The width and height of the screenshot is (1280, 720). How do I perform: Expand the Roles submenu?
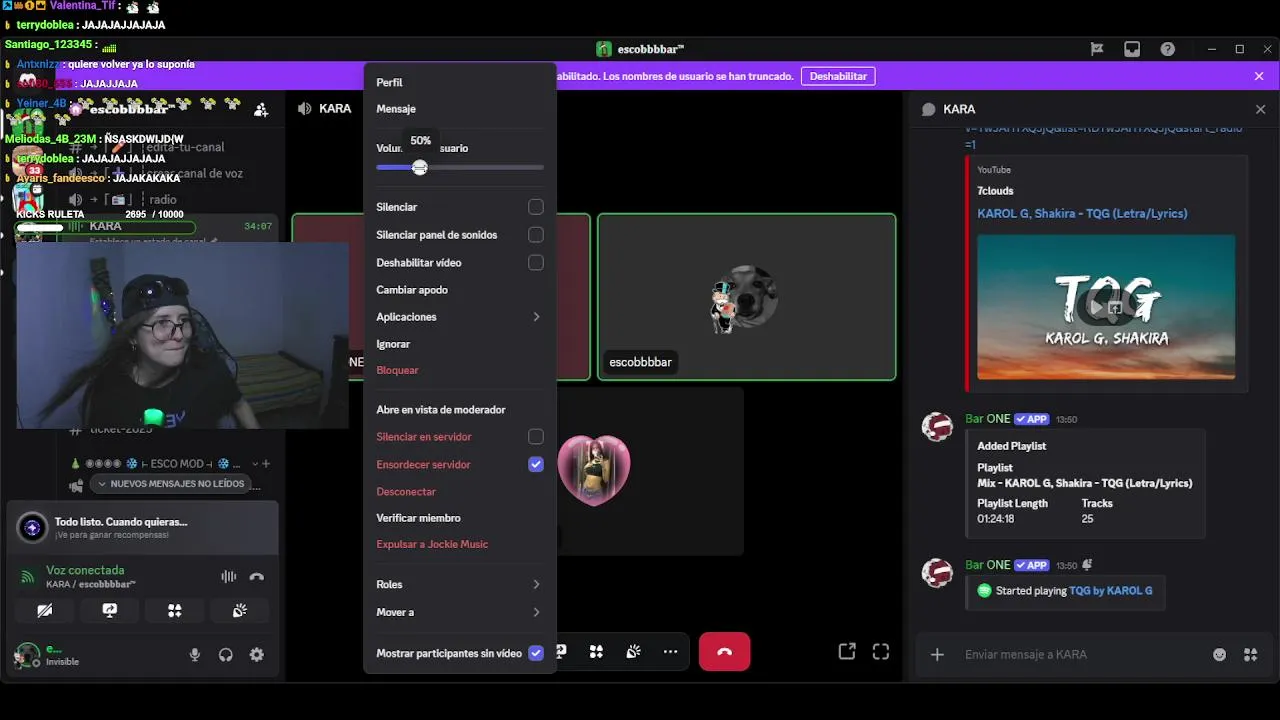coord(460,584)
